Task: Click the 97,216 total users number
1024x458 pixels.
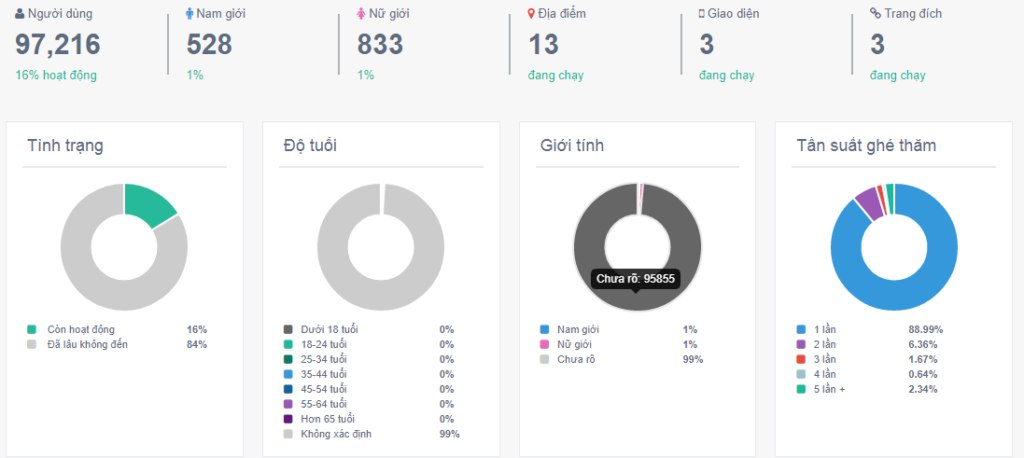Action: pos(58,44)
